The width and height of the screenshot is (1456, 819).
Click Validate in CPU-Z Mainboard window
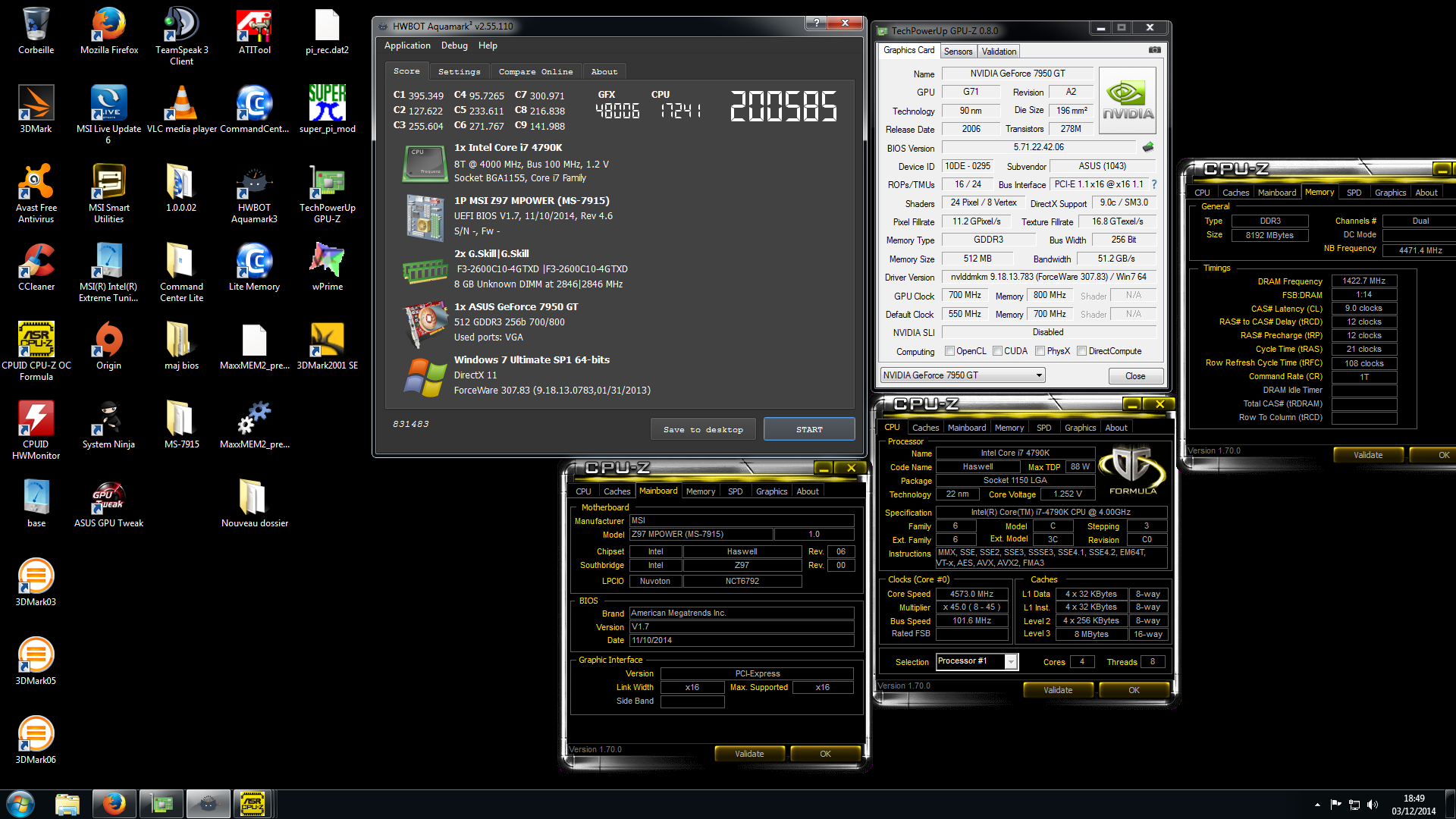[x=749, y=754]
